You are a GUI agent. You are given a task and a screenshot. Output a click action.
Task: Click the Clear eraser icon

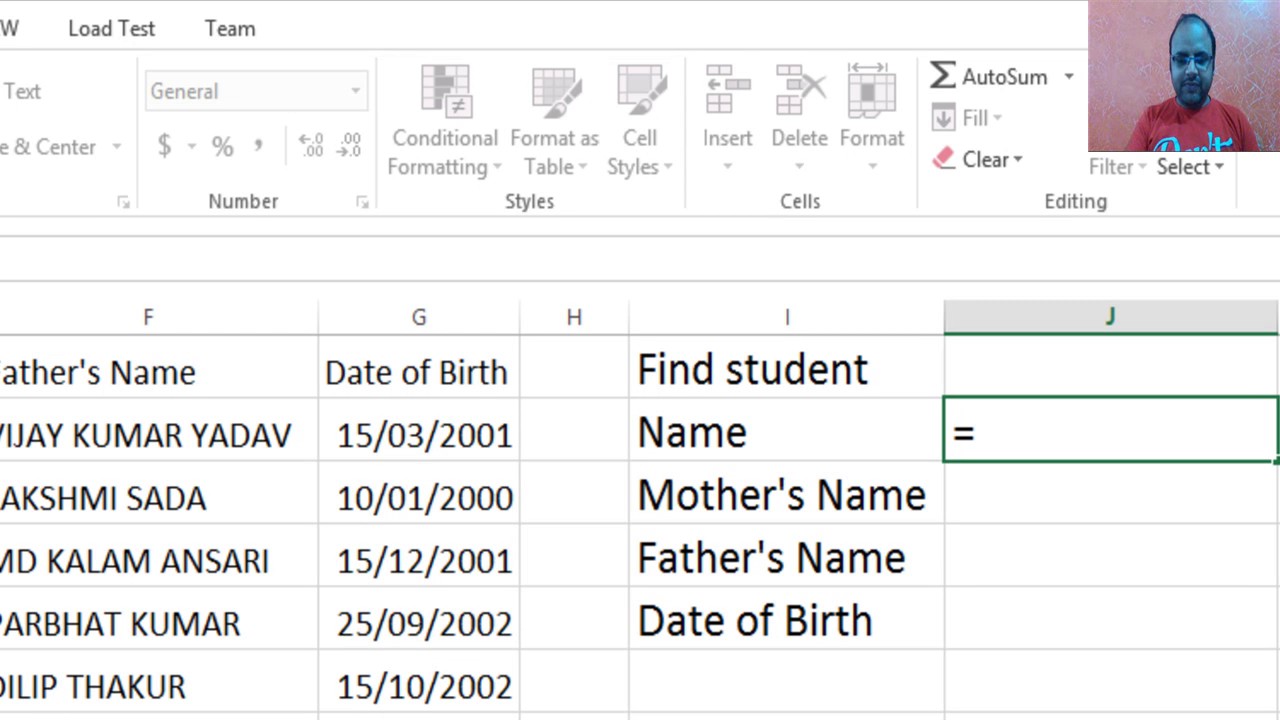(x=943, y=159)
